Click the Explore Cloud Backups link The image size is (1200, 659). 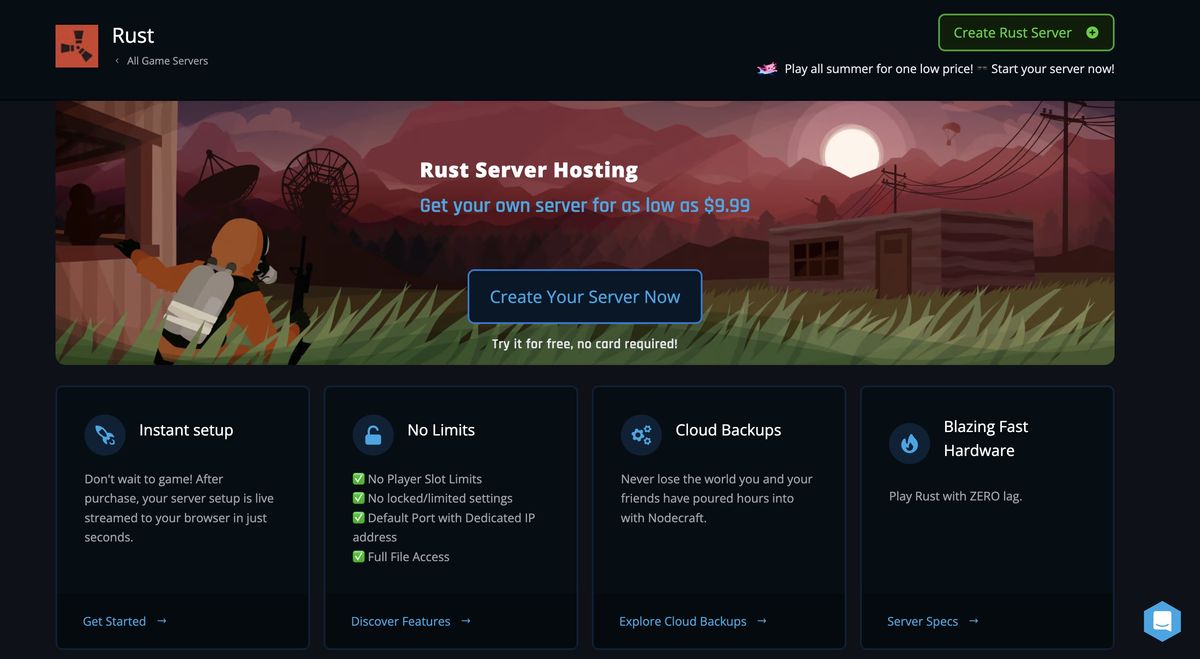682,621
